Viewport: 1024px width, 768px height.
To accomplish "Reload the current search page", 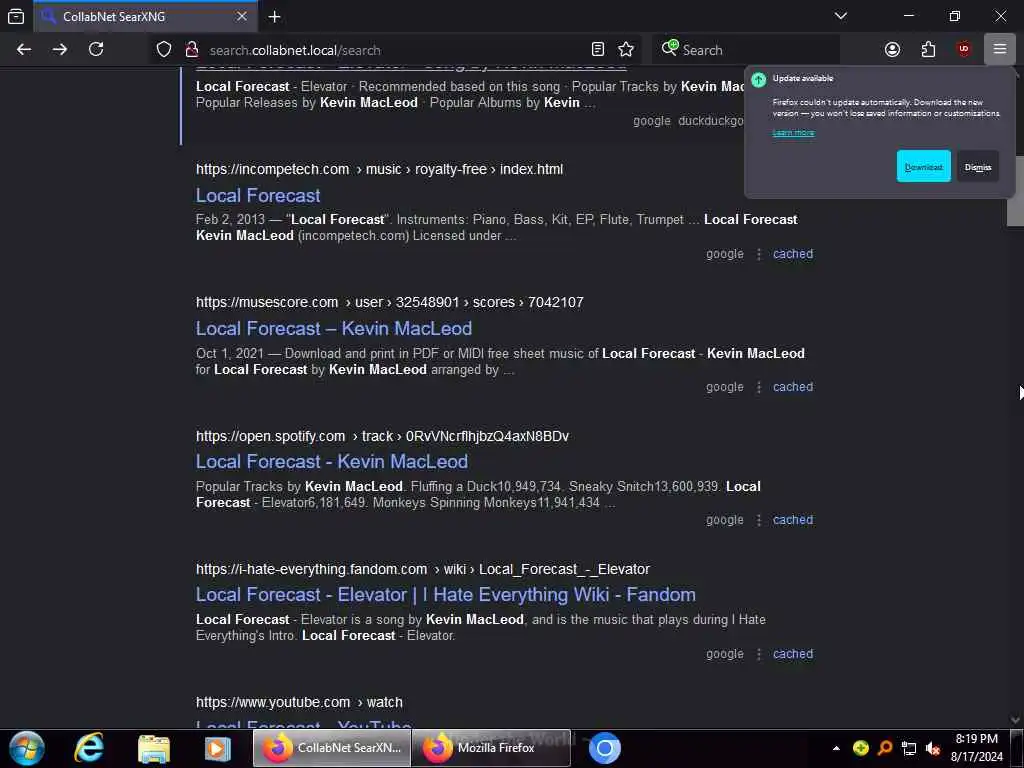I will [96, 50].
